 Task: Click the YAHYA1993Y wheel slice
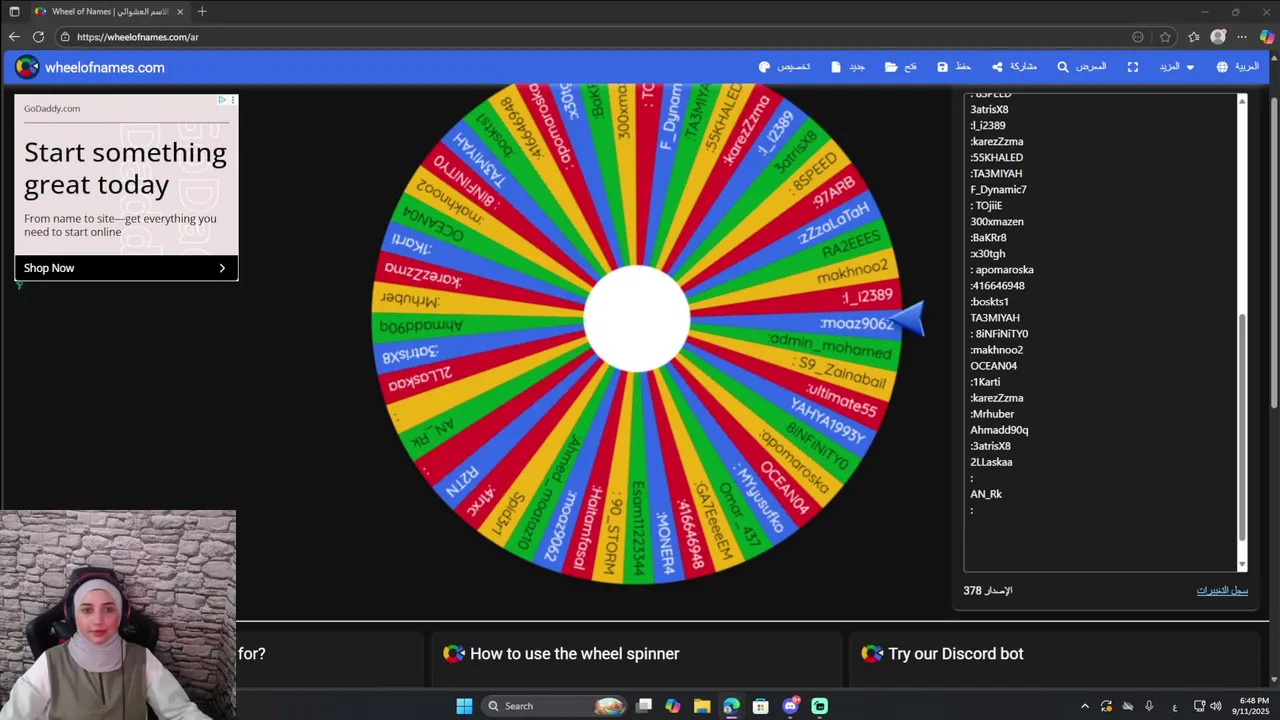pyautogui.click(x=827, y=420)
